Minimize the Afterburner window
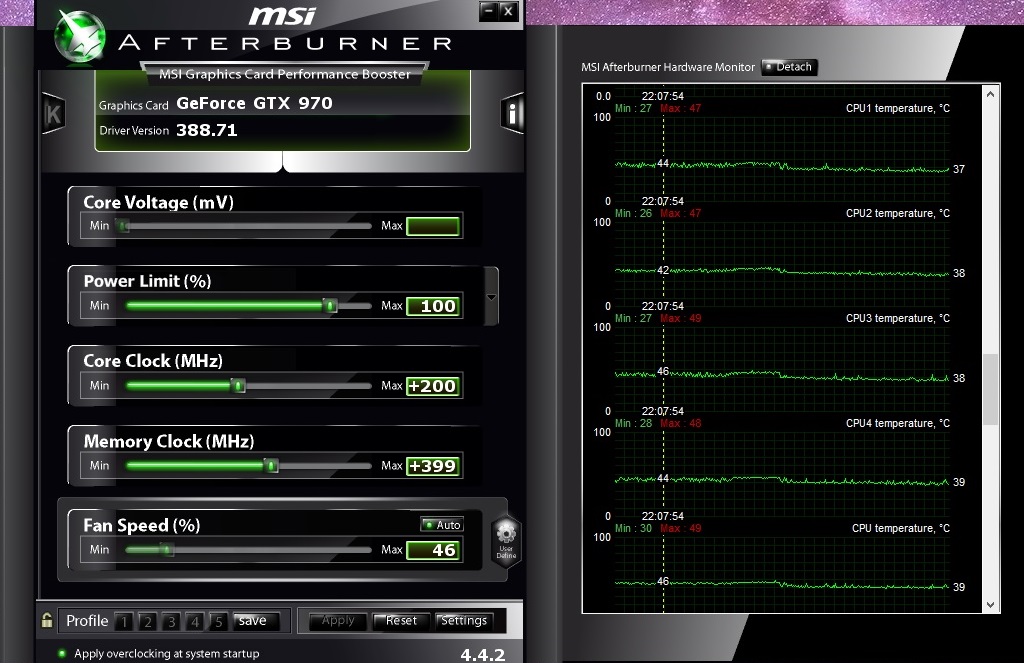This screenshot has width=1024, height=663. pyautogui.click(x=488, y=11)
